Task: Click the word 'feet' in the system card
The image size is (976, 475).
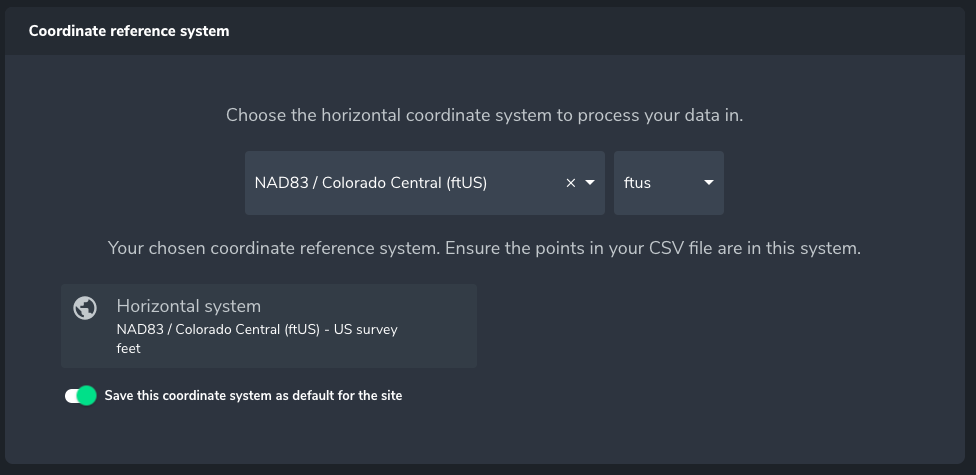Action: tap(129, 349)
